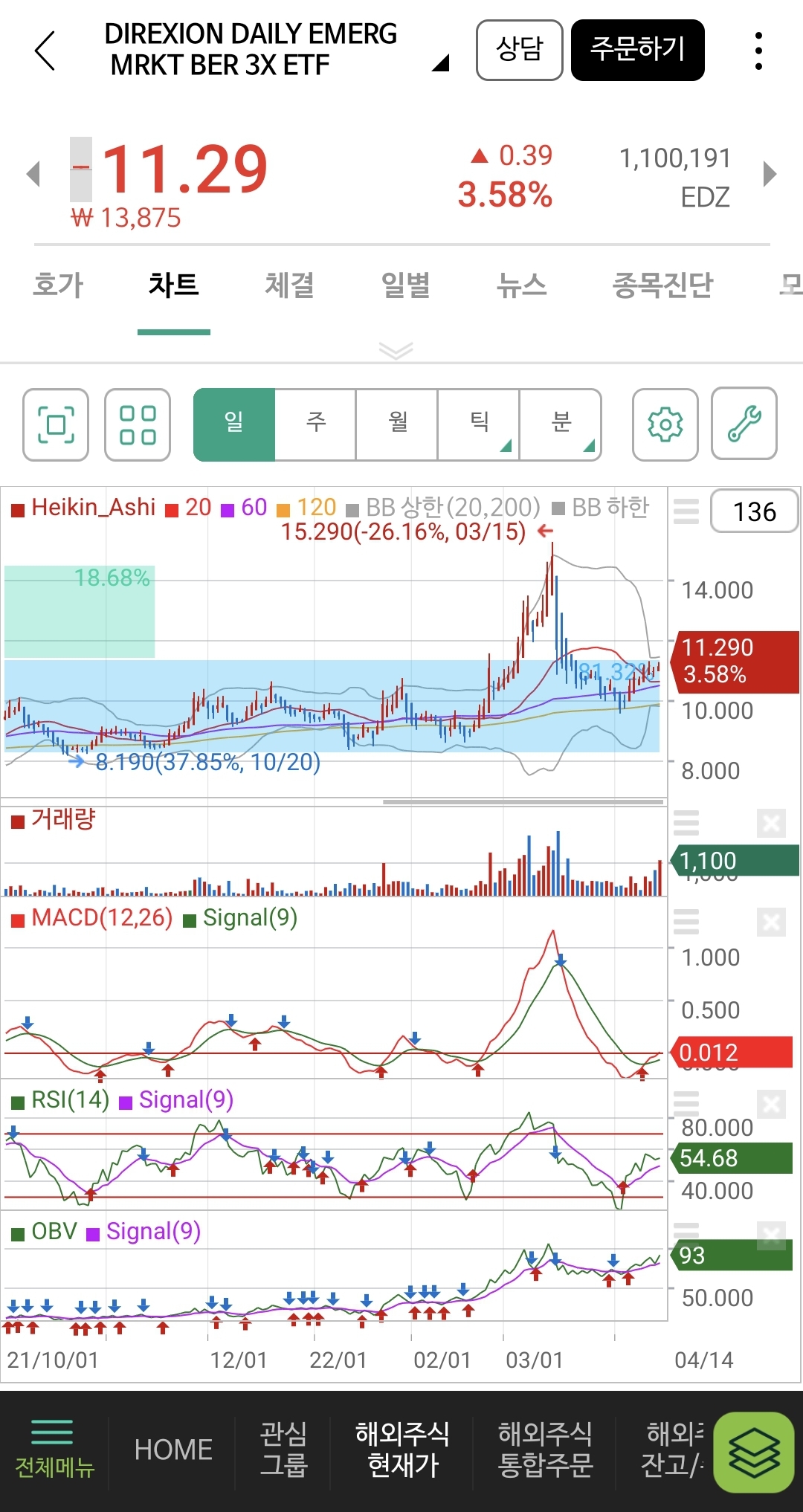Open RSI panel menu handle
Image resolution: width=803 pixels, height=1512 pixels.
point(686,1104)
